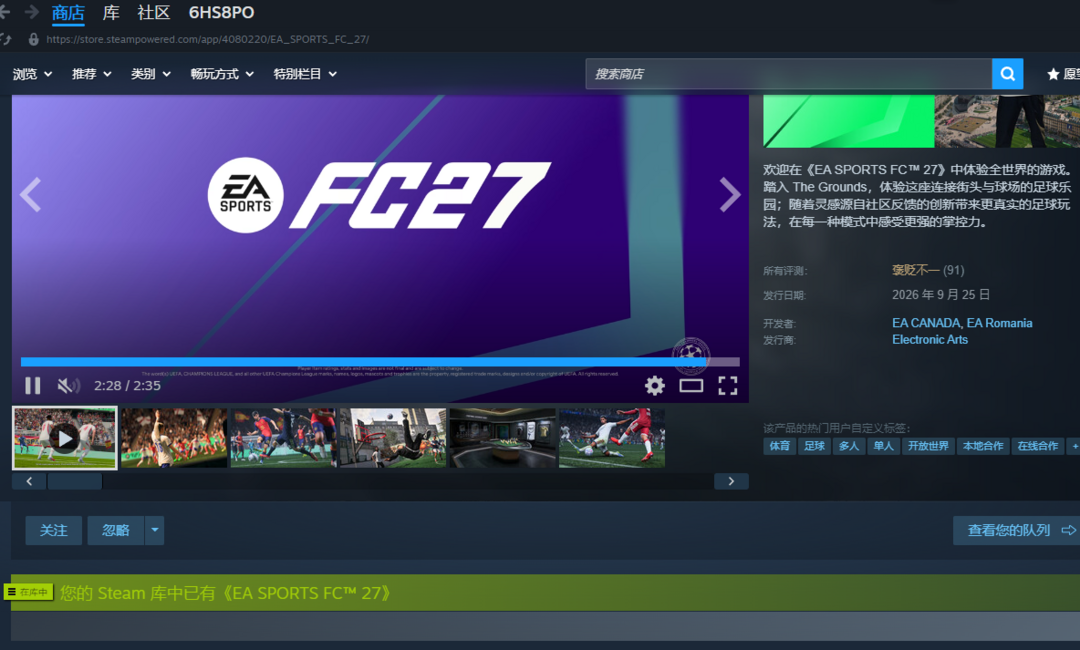
Task: Click 查看您的队列 button
Action: pos(1017,530)
